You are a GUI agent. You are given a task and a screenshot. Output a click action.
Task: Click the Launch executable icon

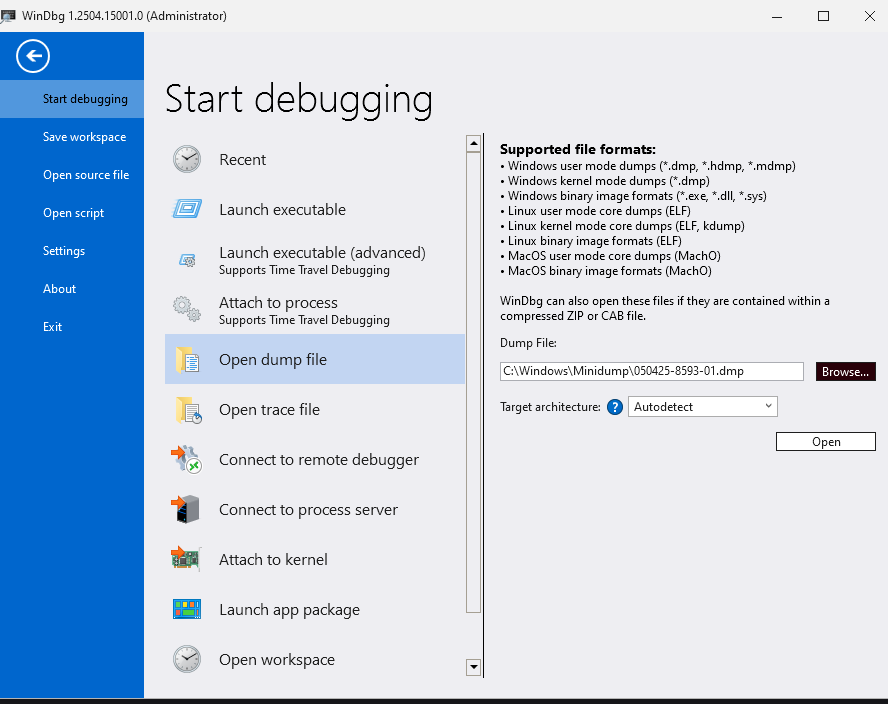pos(187,209)
